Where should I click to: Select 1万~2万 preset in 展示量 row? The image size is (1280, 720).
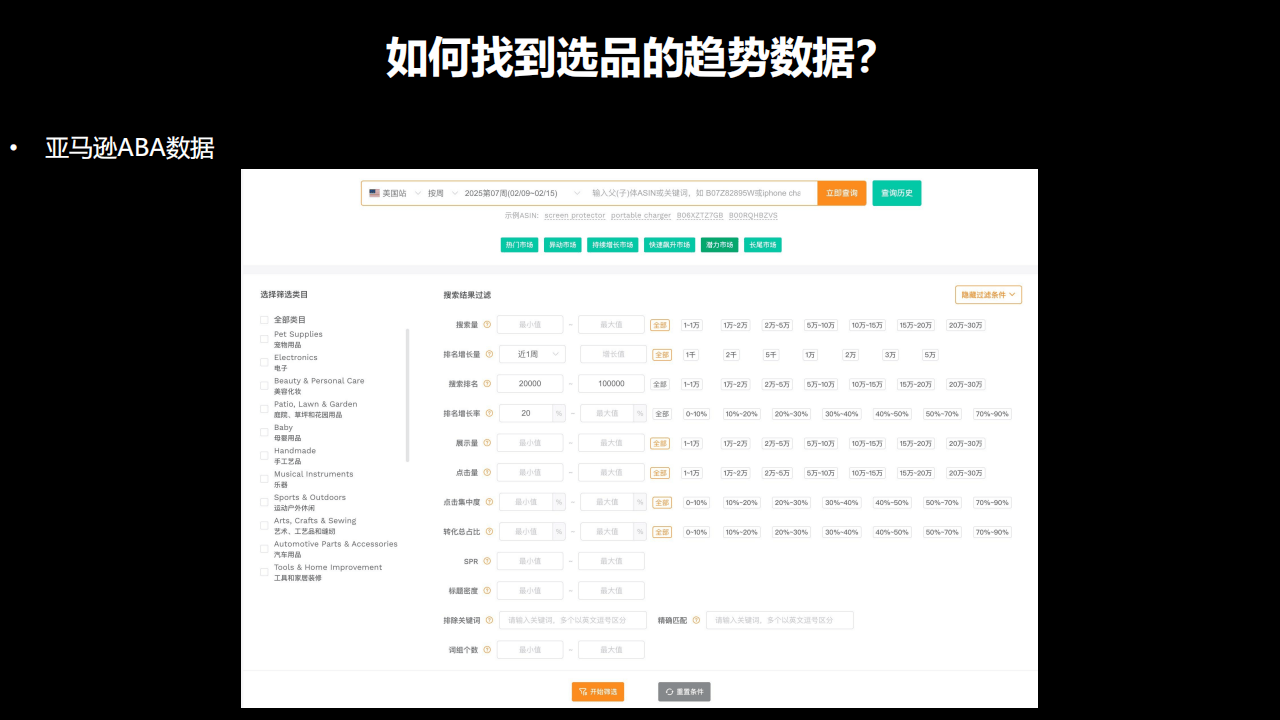coord(735,443)
